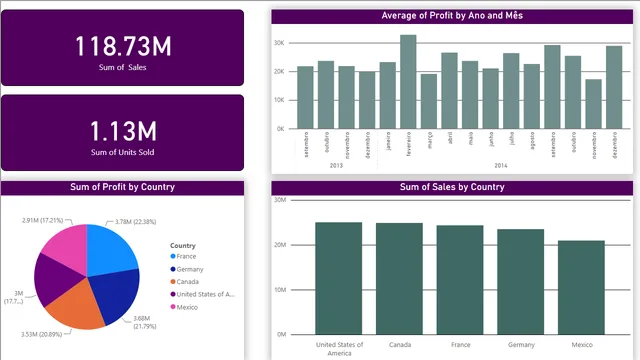640x360 pixels.
Task: Select the France sales bar
Action: (460, 280)
